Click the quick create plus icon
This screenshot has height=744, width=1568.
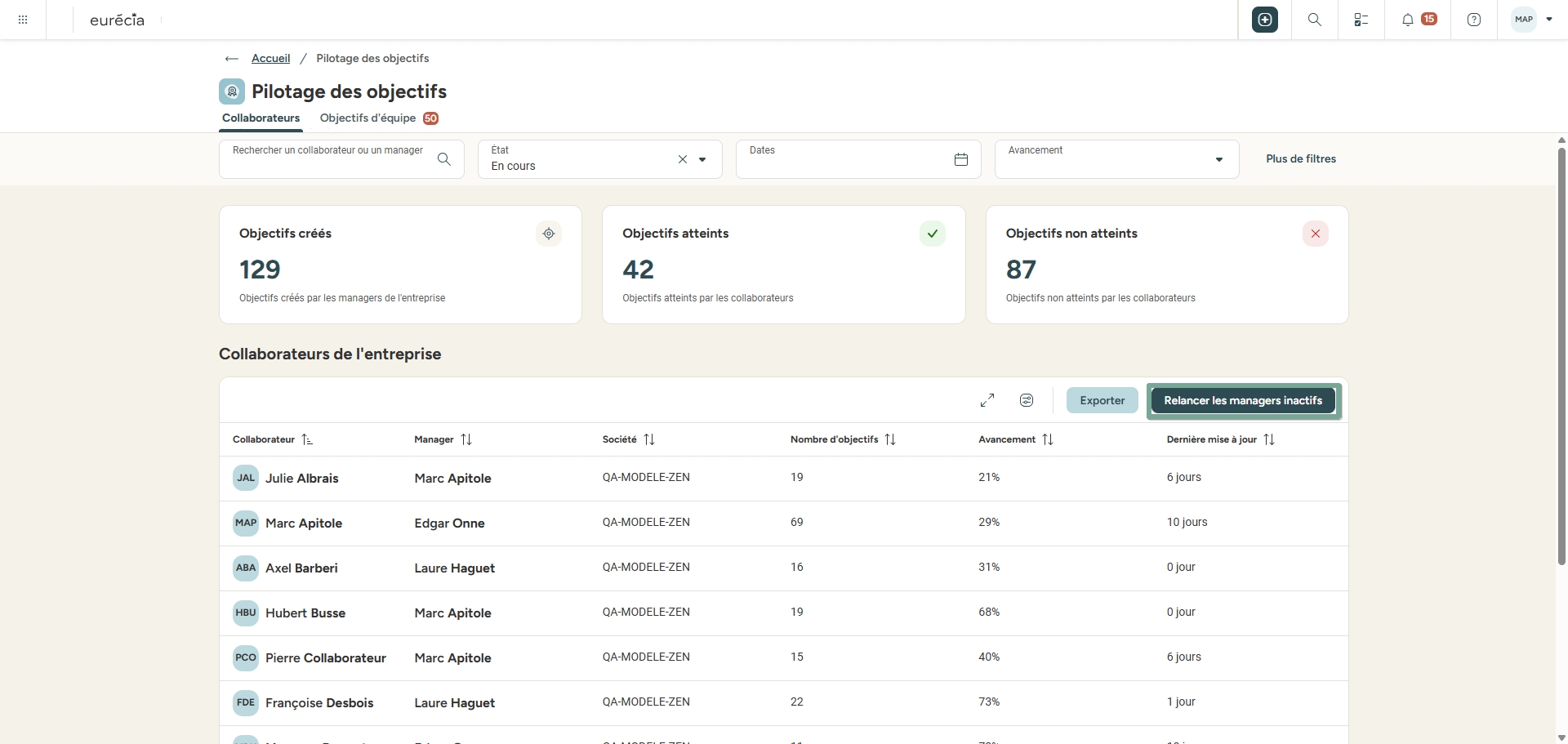[x=1265, y=20]
